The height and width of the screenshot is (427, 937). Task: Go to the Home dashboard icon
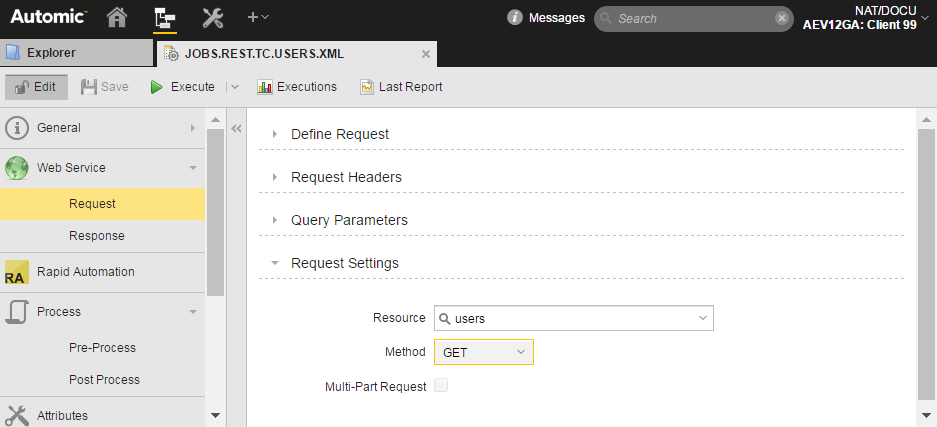point(117,18)
